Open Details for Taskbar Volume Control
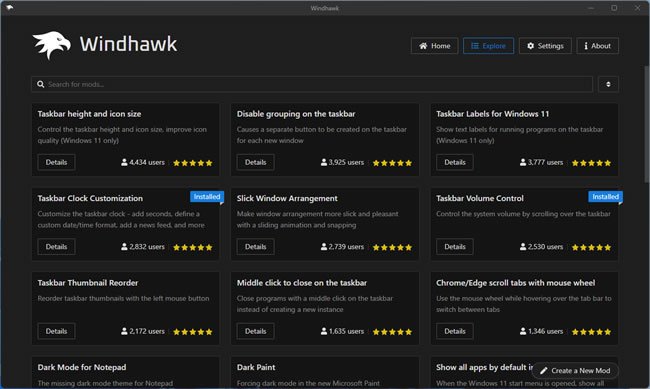 point(455,247)
